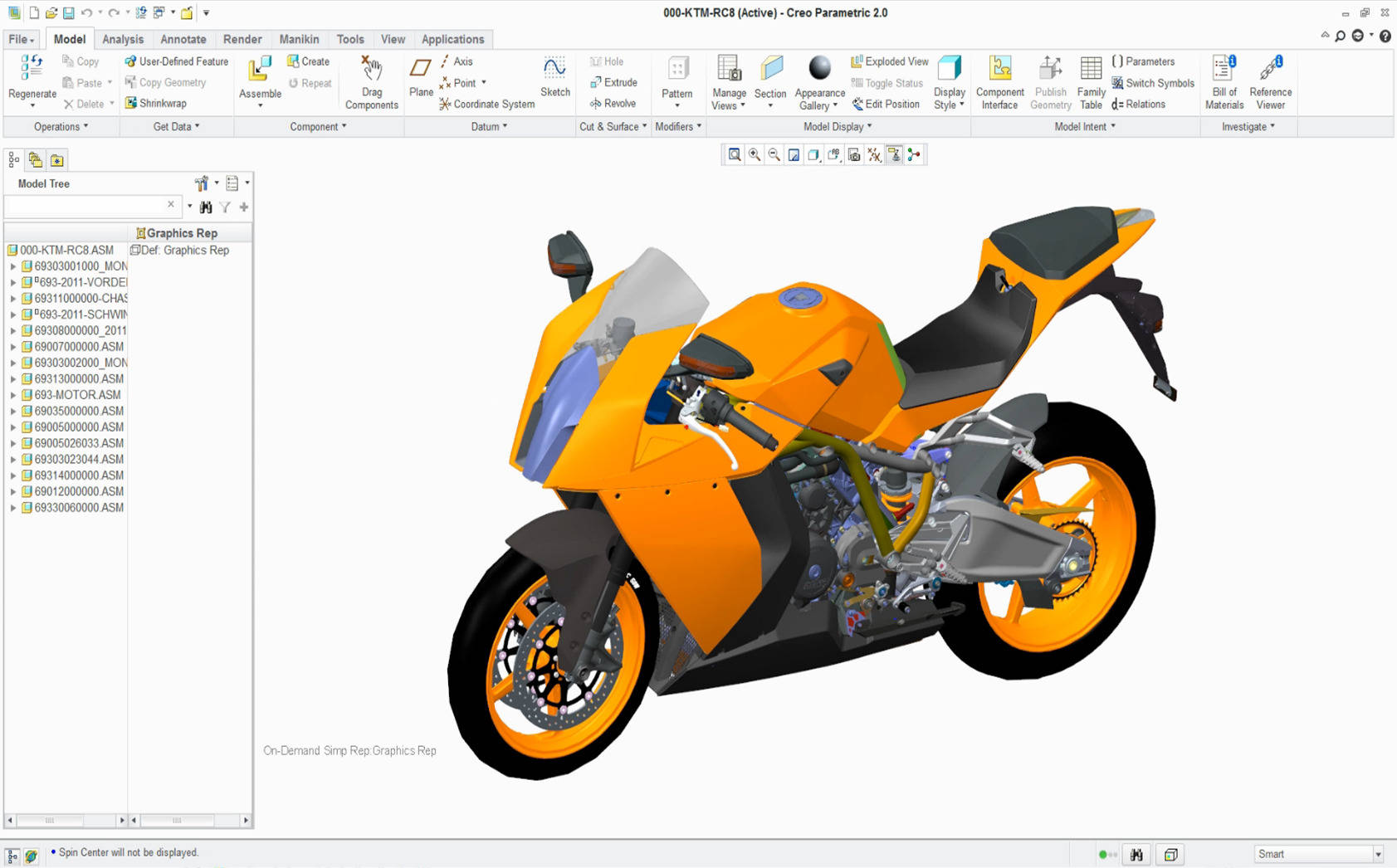Open the Appearance Gallery sphere
This screenshot has width=1397, height=868.
[x=819, y=68]
